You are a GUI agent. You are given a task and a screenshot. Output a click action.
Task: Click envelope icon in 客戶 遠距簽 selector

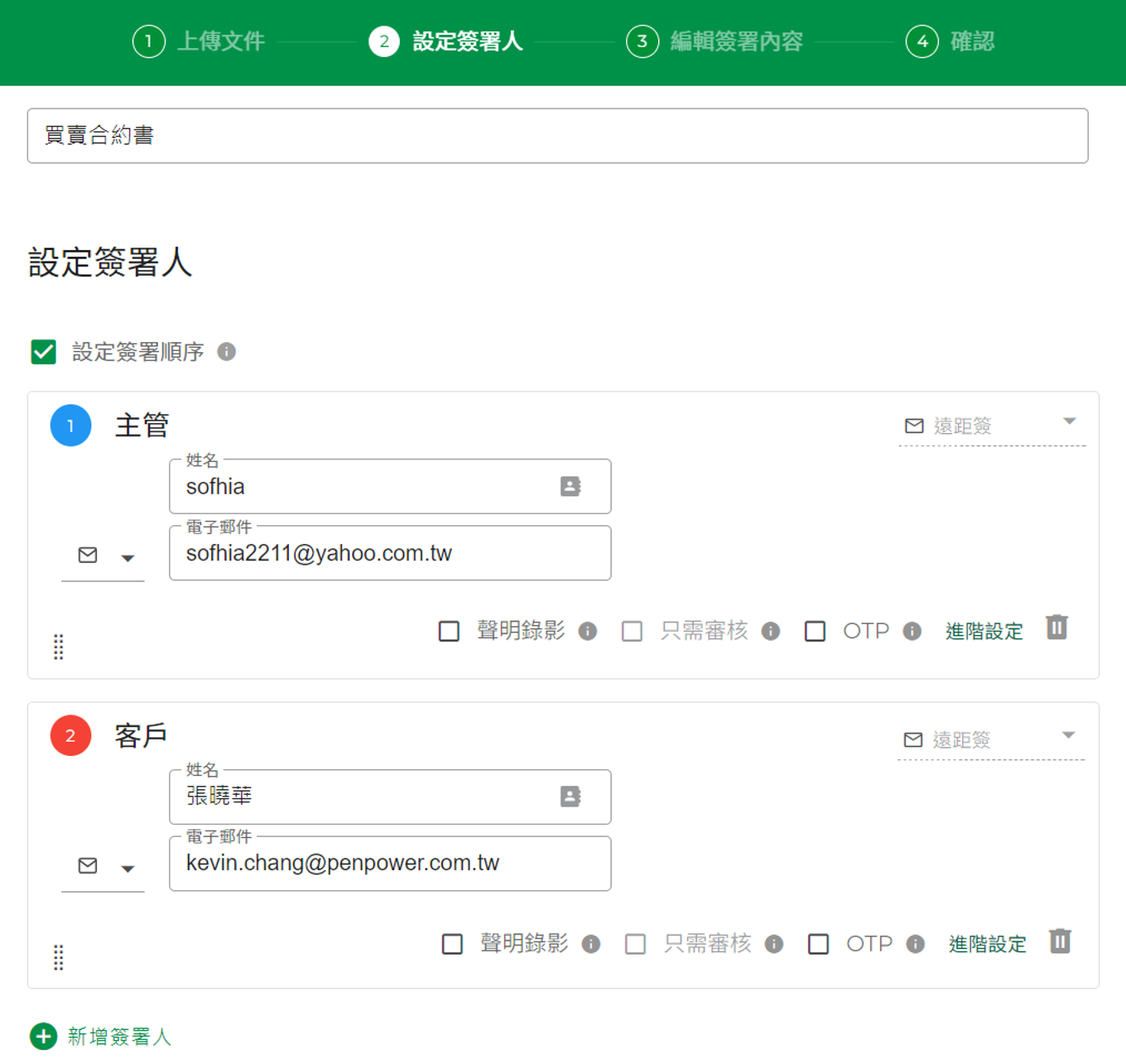pos(913,739)
